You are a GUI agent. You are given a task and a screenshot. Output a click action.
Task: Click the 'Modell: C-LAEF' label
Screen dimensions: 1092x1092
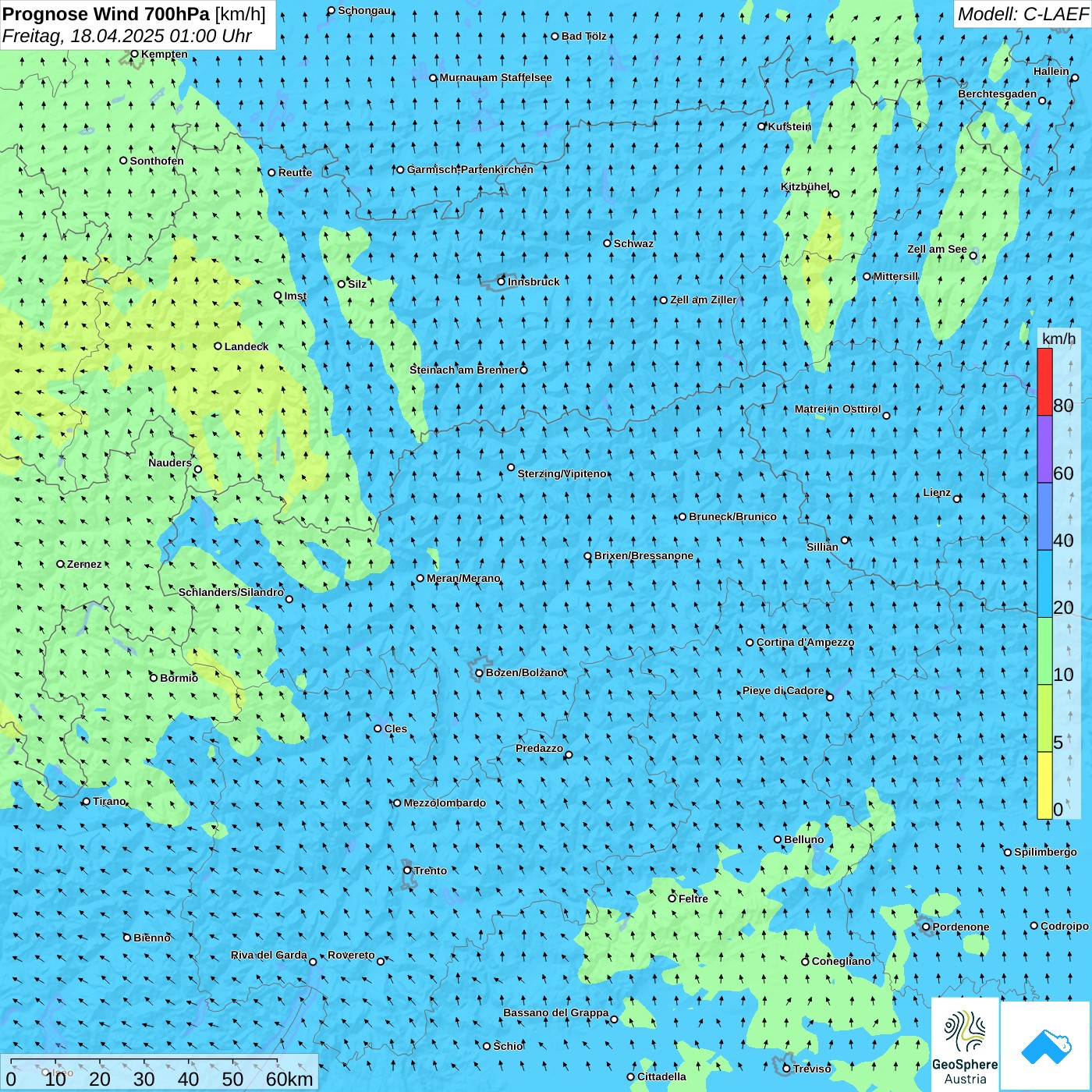[1022, 13]
